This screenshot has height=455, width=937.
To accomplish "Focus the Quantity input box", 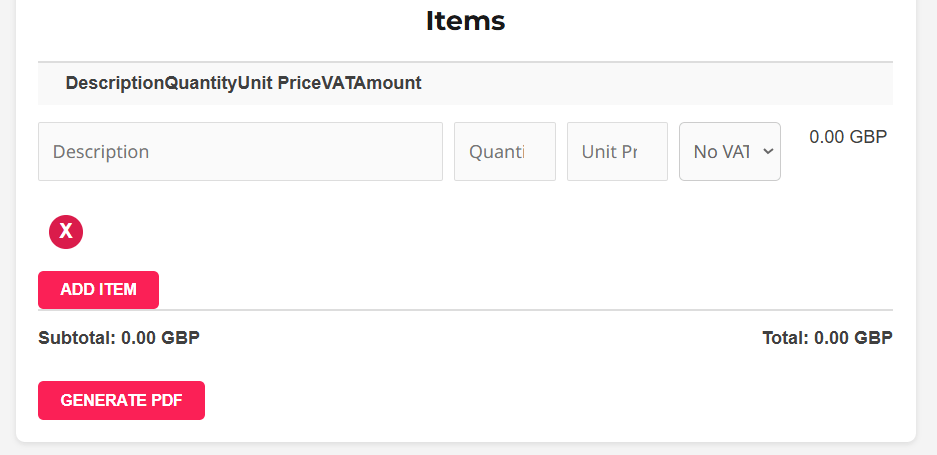I will click(504, 152).
